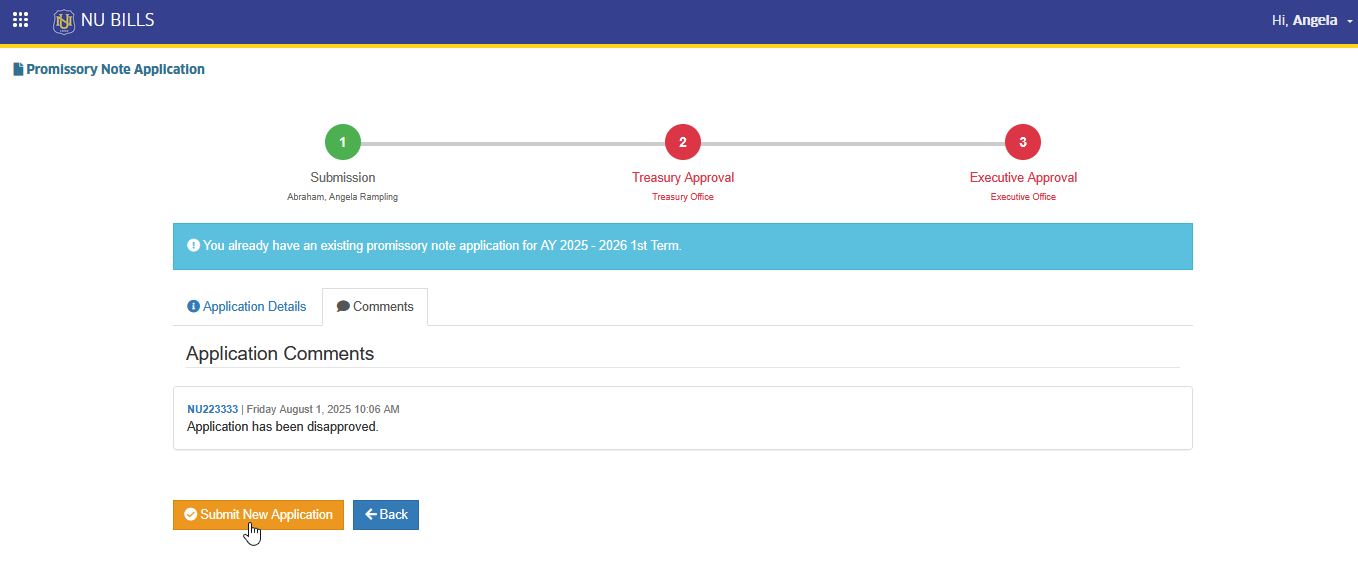Click the Executive Approval step label
This screenshot has width=1358, height=575.
pyautogui.click(x=1023, y=178)
